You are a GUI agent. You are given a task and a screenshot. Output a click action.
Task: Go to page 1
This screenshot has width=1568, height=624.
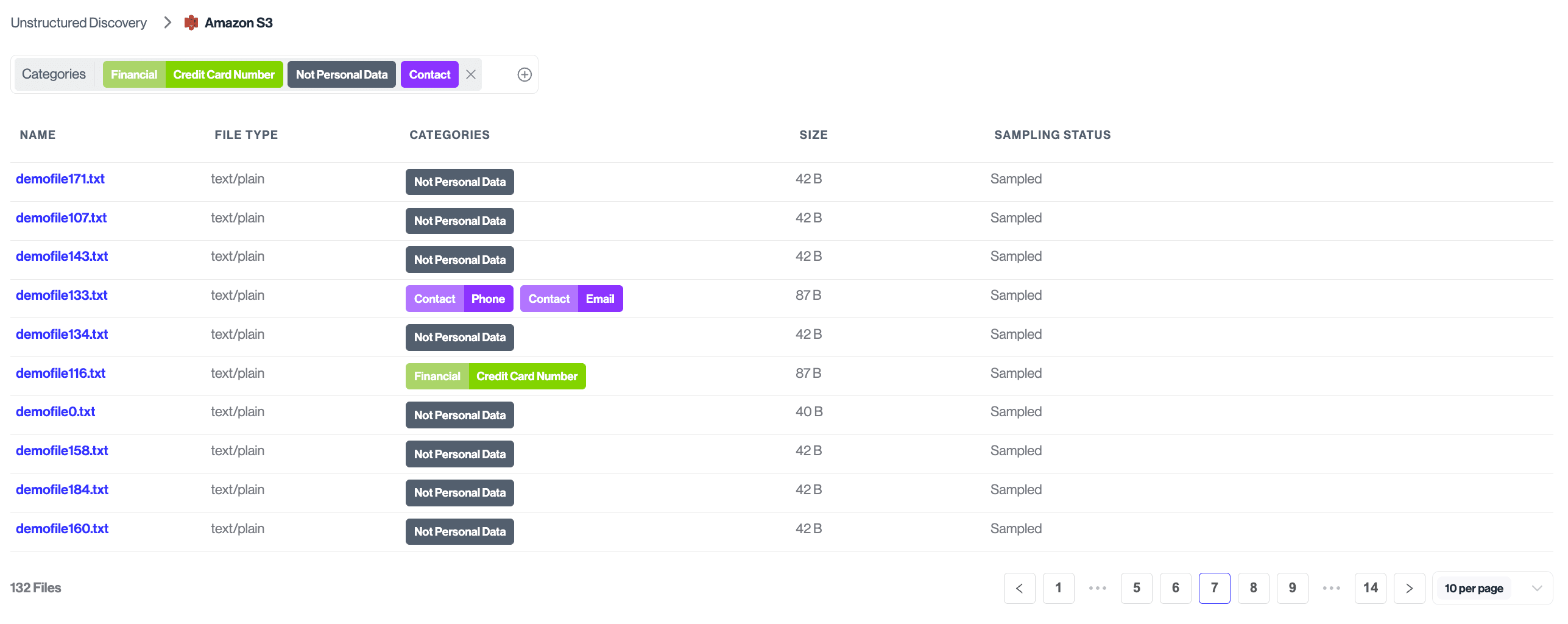pyautogui.click(x=1058, y=588)
